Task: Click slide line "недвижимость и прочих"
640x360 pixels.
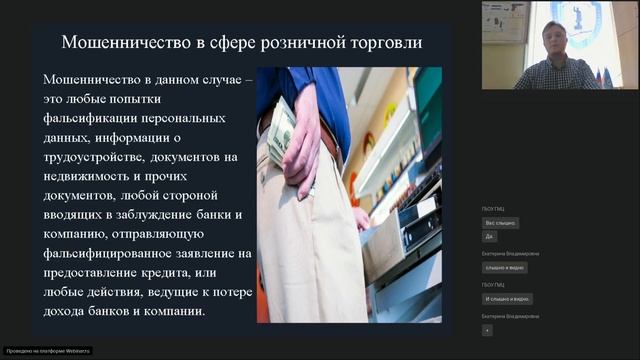Action: click(115, 176)
